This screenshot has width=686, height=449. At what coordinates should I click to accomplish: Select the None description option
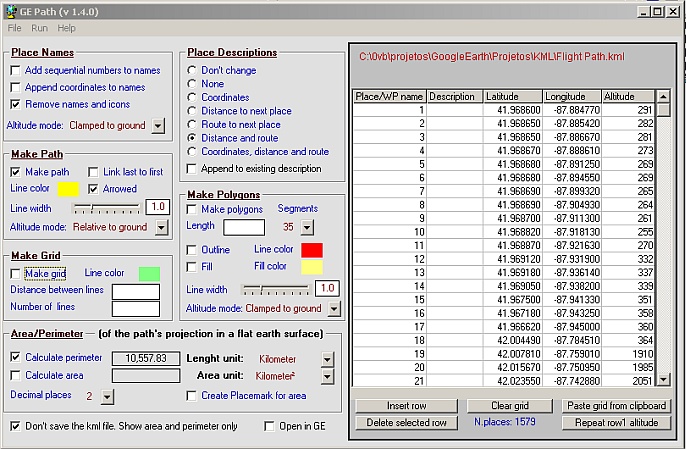(x=192, y=84)
